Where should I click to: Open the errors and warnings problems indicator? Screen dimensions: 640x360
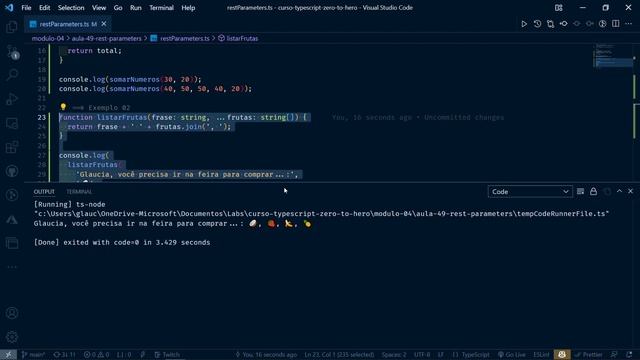point(96,355)
